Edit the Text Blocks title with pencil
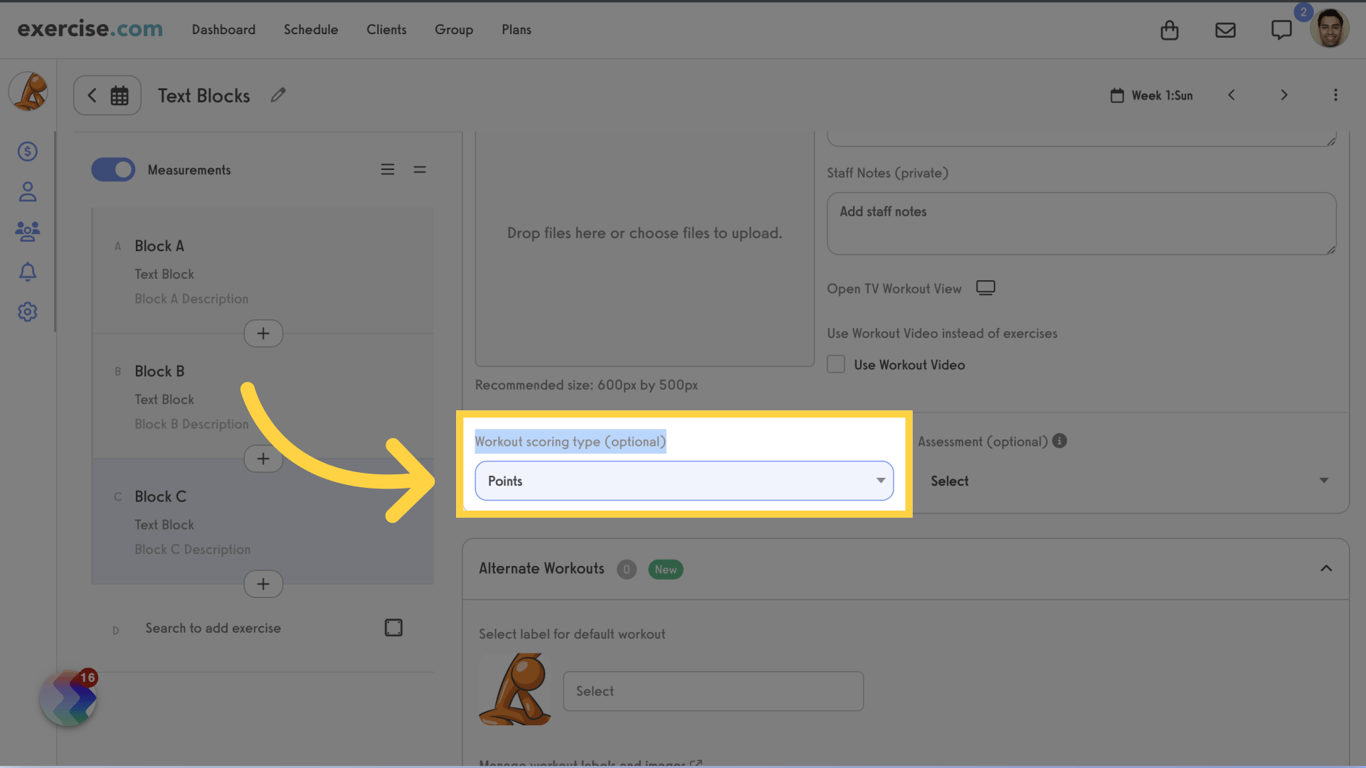 click(x=278, y=95)
